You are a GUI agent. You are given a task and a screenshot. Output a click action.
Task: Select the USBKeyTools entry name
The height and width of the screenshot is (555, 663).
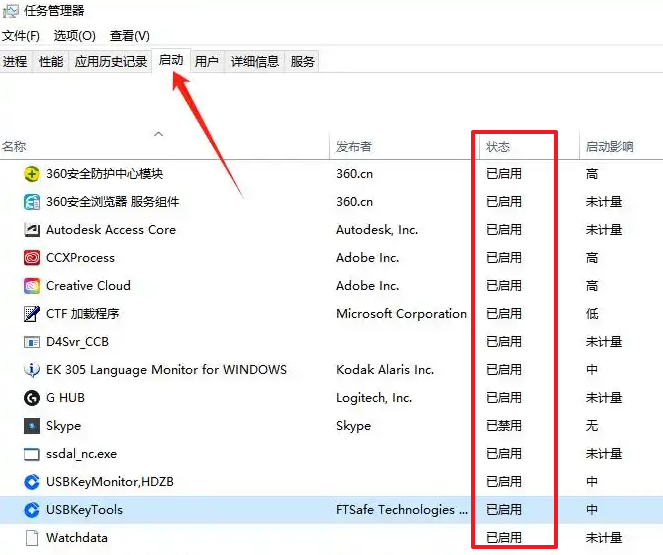(84, 510)
